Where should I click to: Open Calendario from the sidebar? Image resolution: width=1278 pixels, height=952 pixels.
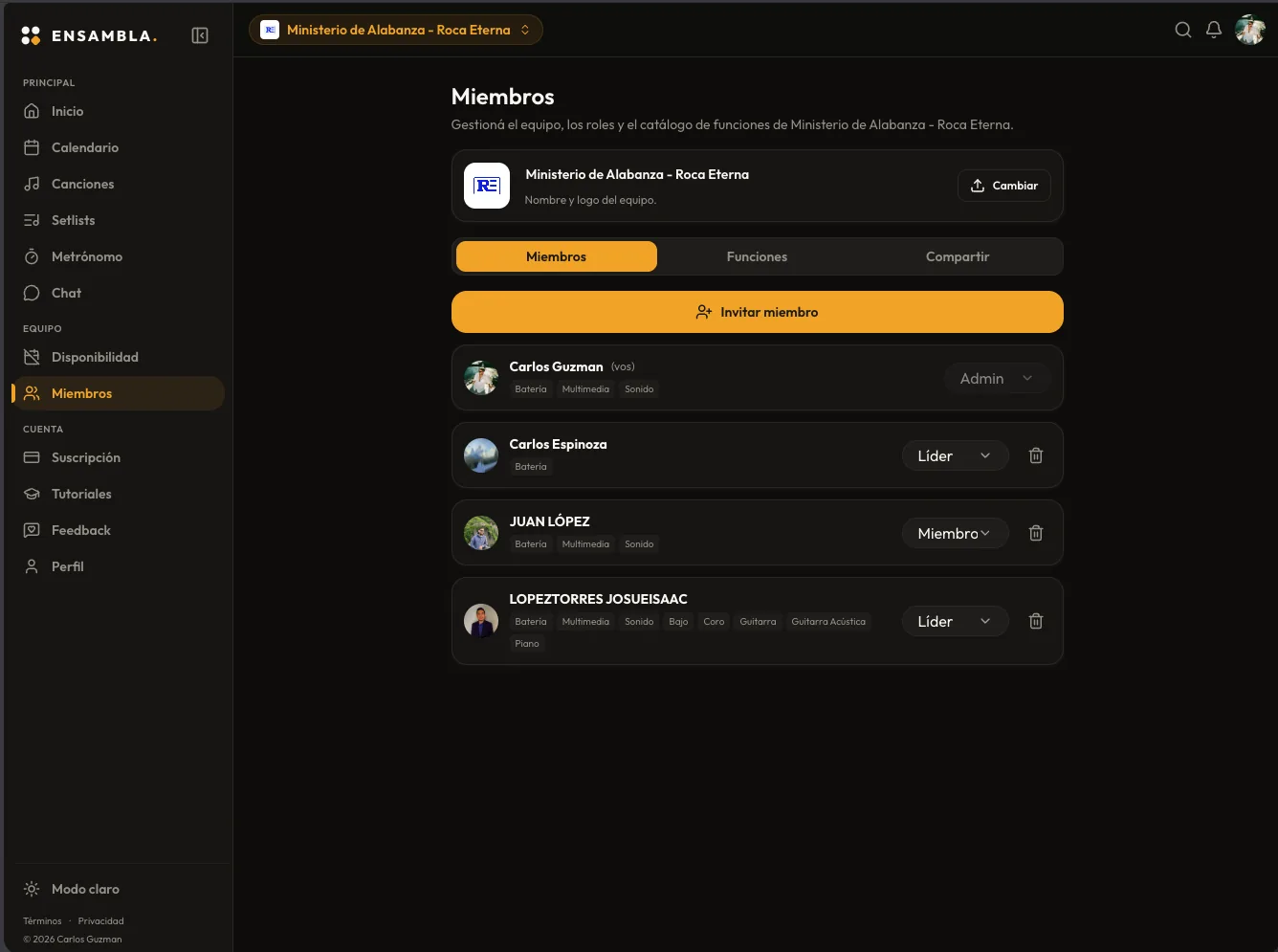(x=119, y=147)
